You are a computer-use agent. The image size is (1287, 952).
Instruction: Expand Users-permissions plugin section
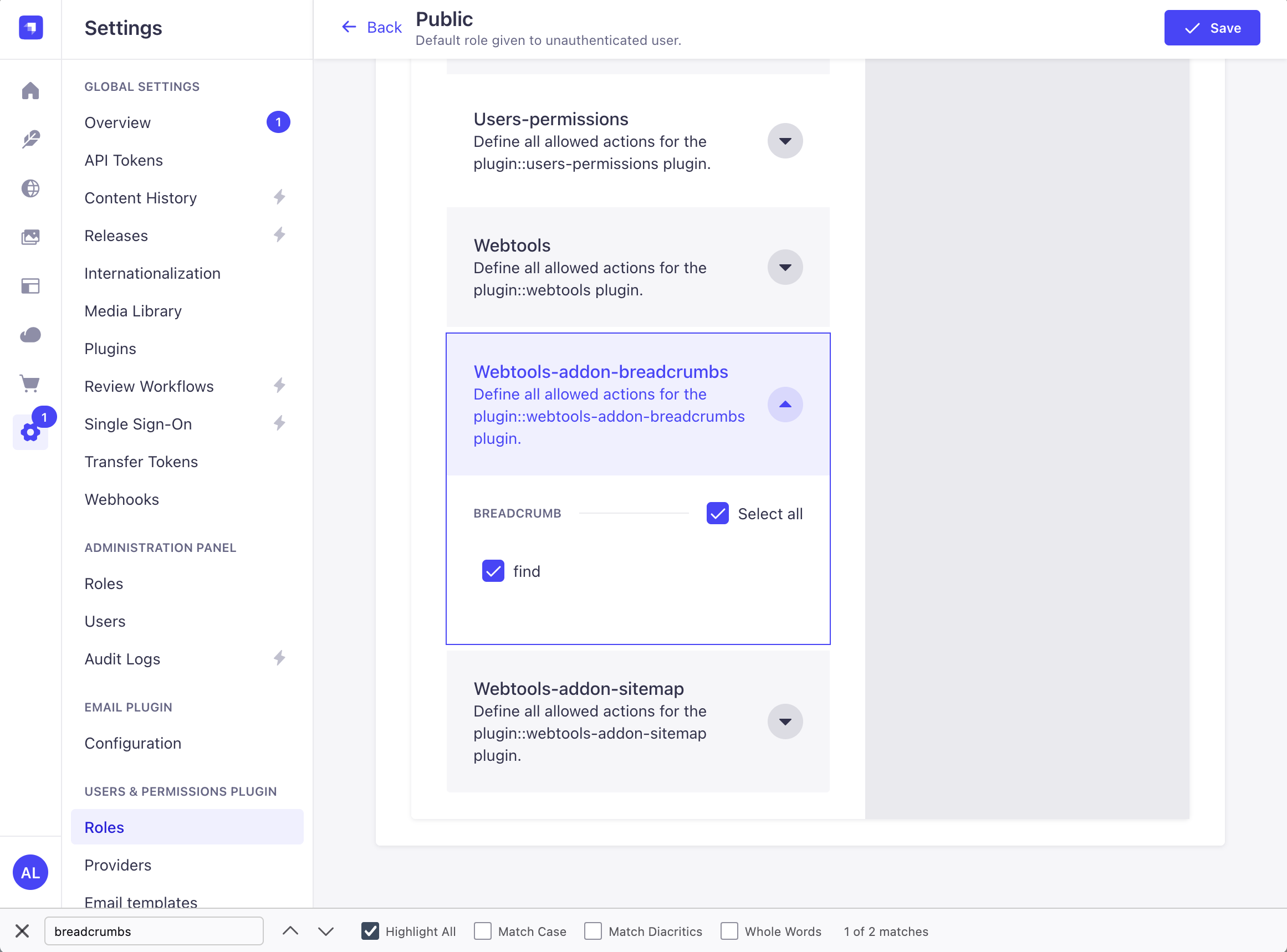tap(785, 141)
